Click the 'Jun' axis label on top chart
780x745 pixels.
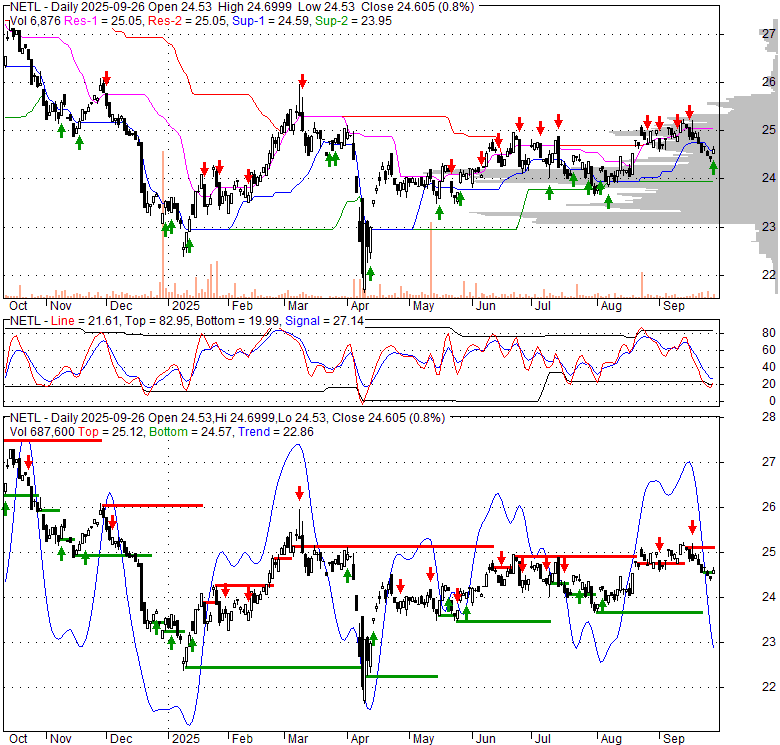(x=486, y=305)
